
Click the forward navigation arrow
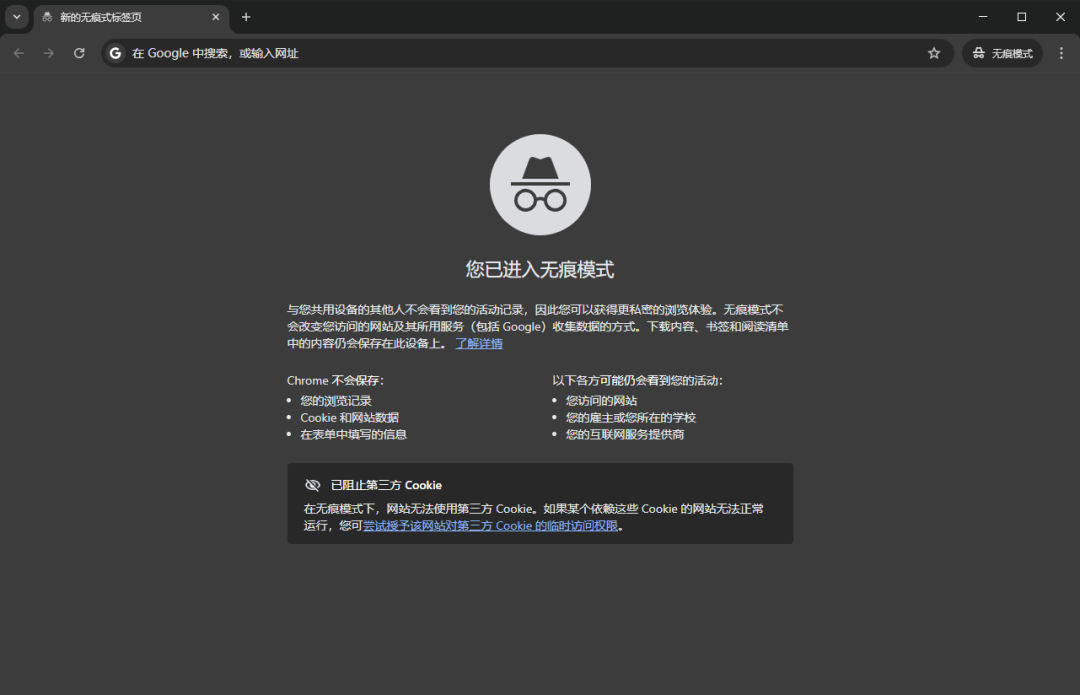coord(48,53)
